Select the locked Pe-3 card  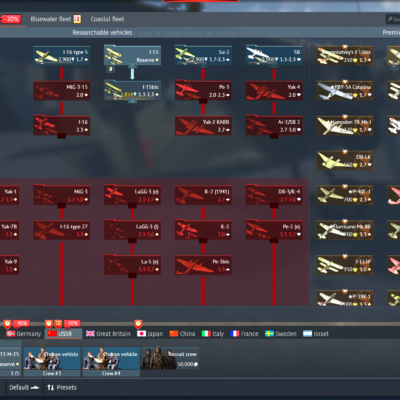click(x=203, y=91)
